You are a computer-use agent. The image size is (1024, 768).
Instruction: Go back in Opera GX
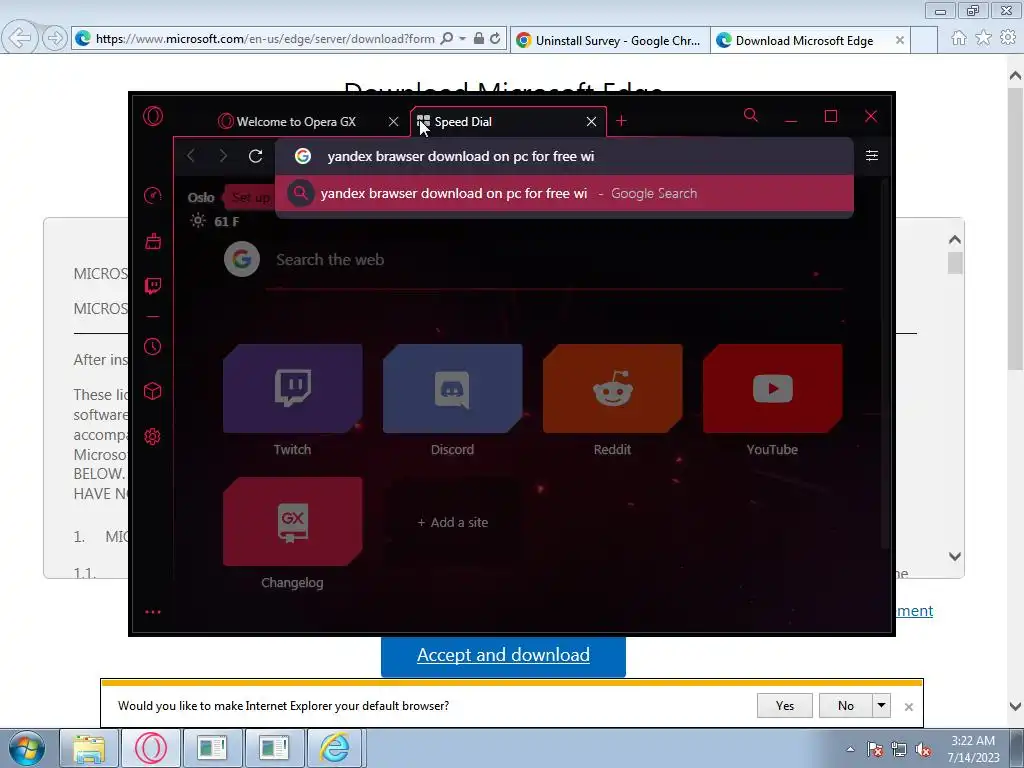(191, 155)
